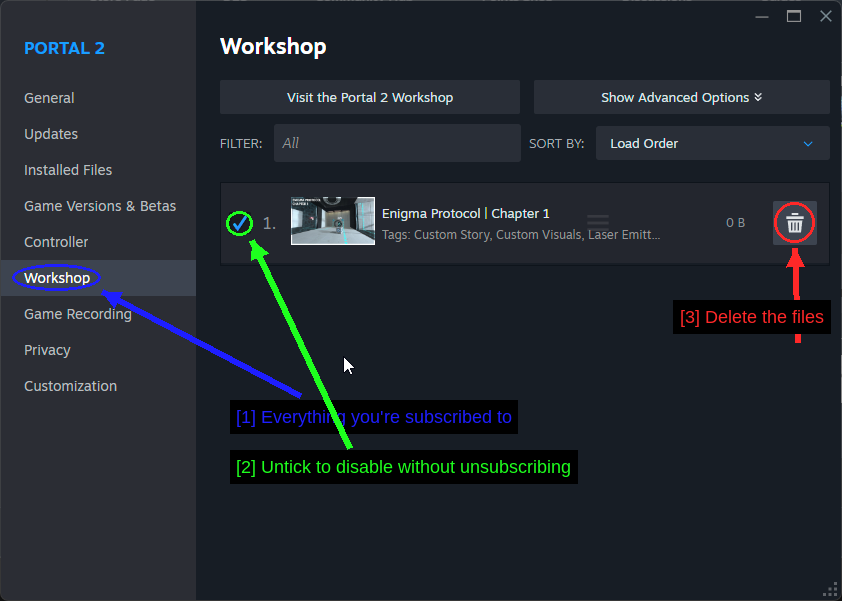The height and width of the screenshot is (601, 842).
Task: Minimize the properties window
Action: point(761,17)
